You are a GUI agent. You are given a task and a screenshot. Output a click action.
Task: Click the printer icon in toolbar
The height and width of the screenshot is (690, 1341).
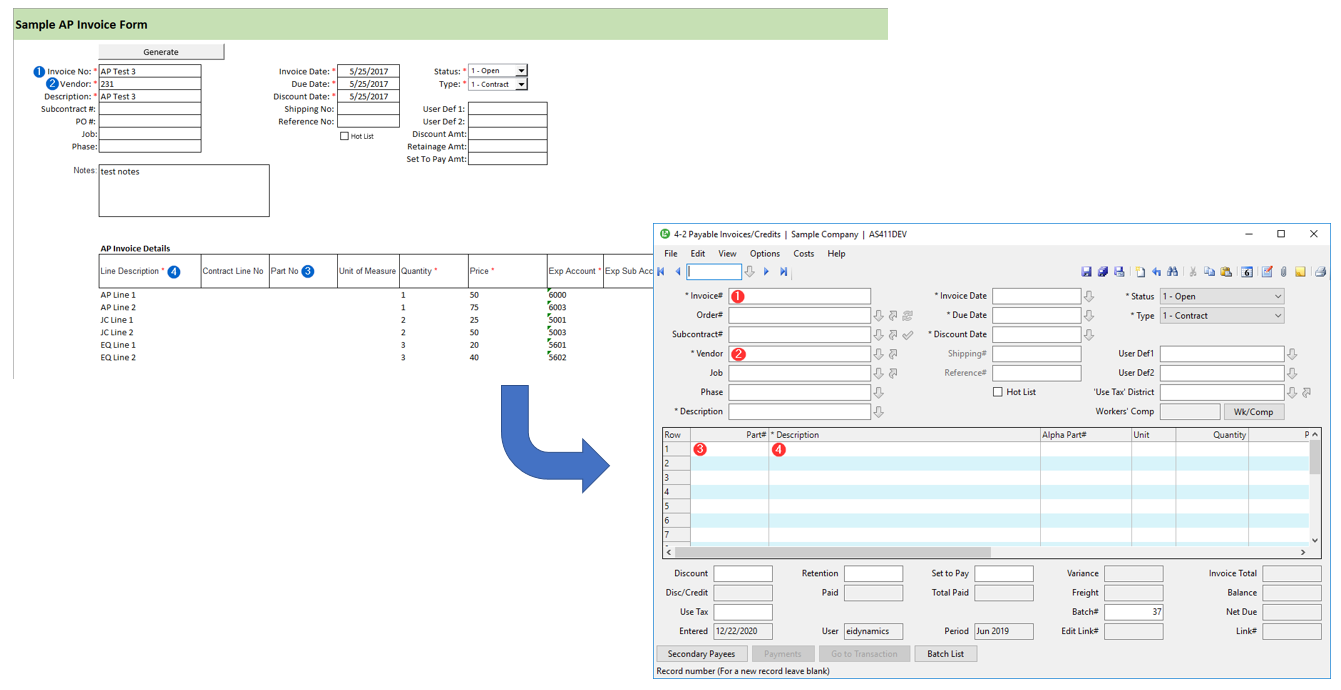pos(1319,272)
